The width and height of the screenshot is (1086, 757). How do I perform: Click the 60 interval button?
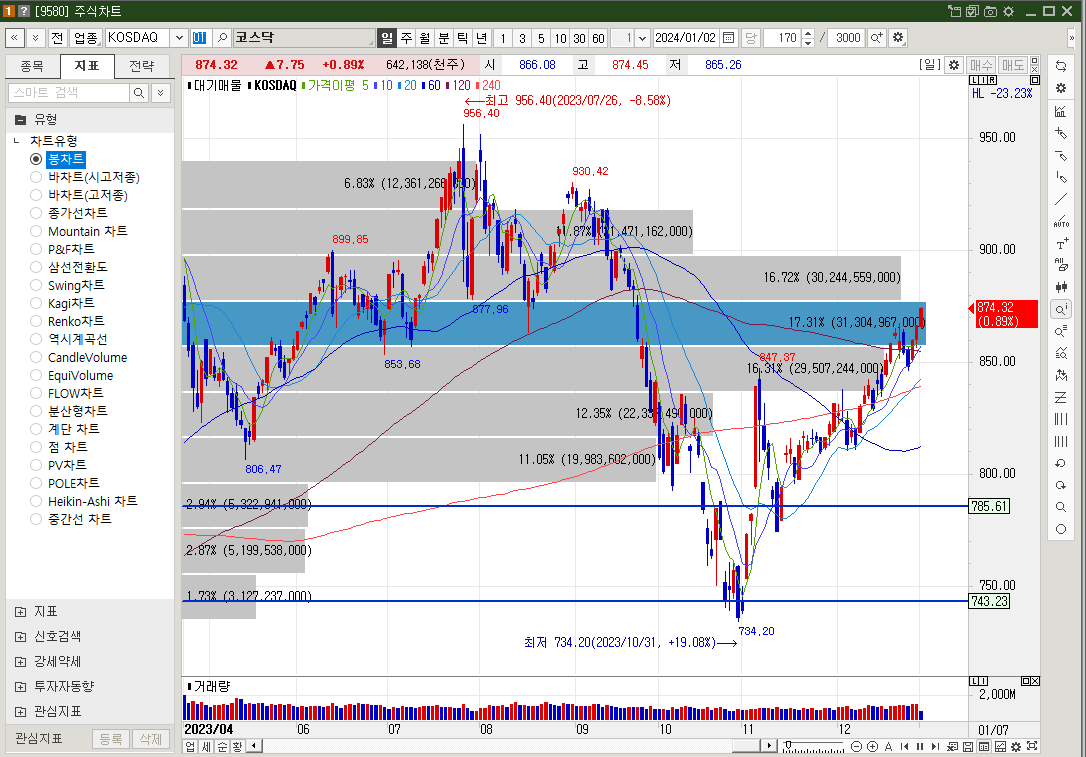point(598,37)
